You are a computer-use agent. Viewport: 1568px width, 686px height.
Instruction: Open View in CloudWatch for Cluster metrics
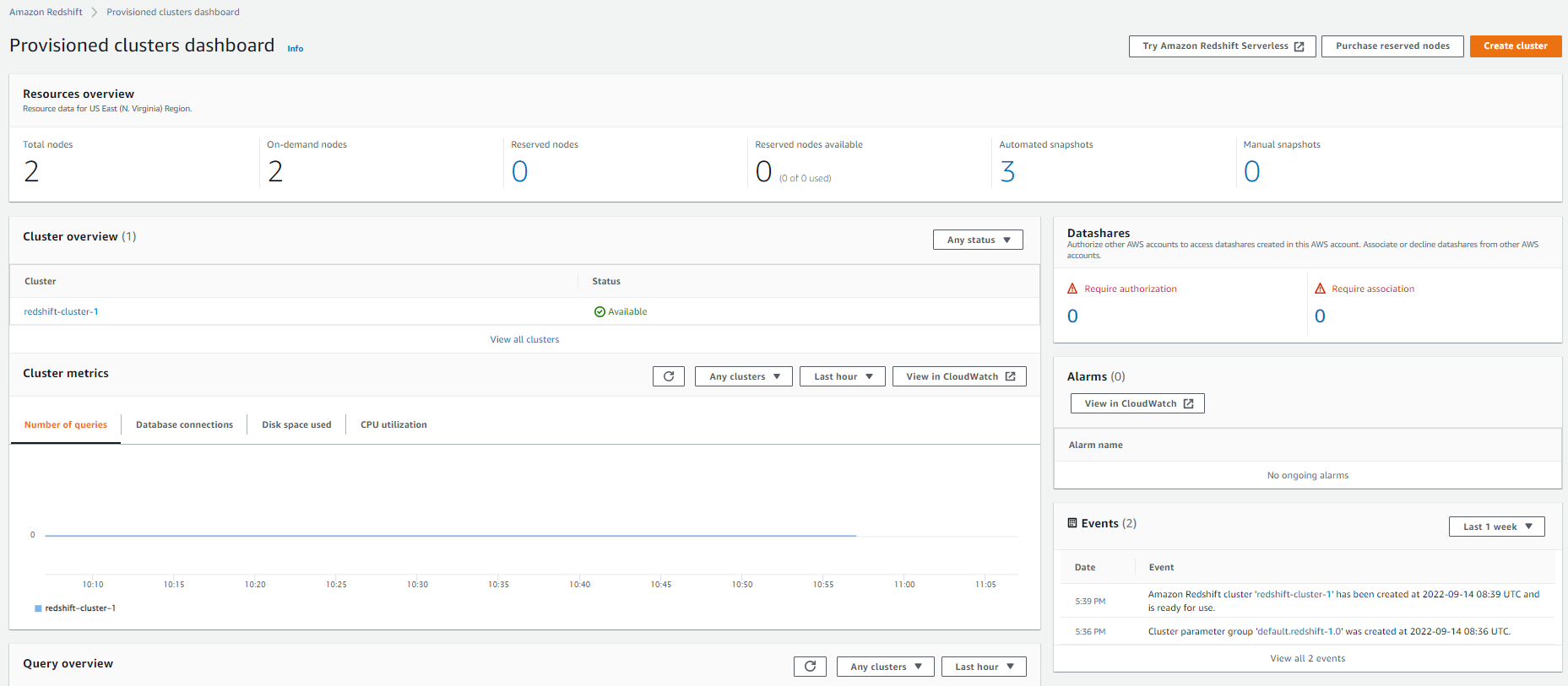coord(959,376)
